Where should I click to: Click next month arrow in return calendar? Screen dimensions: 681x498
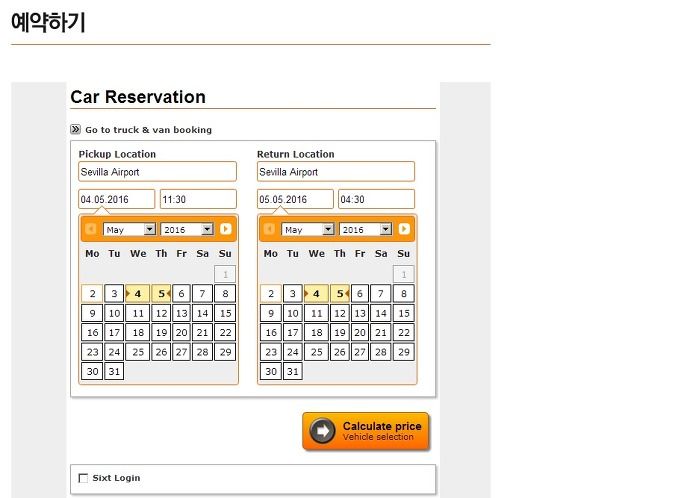[x=404, y=229]
